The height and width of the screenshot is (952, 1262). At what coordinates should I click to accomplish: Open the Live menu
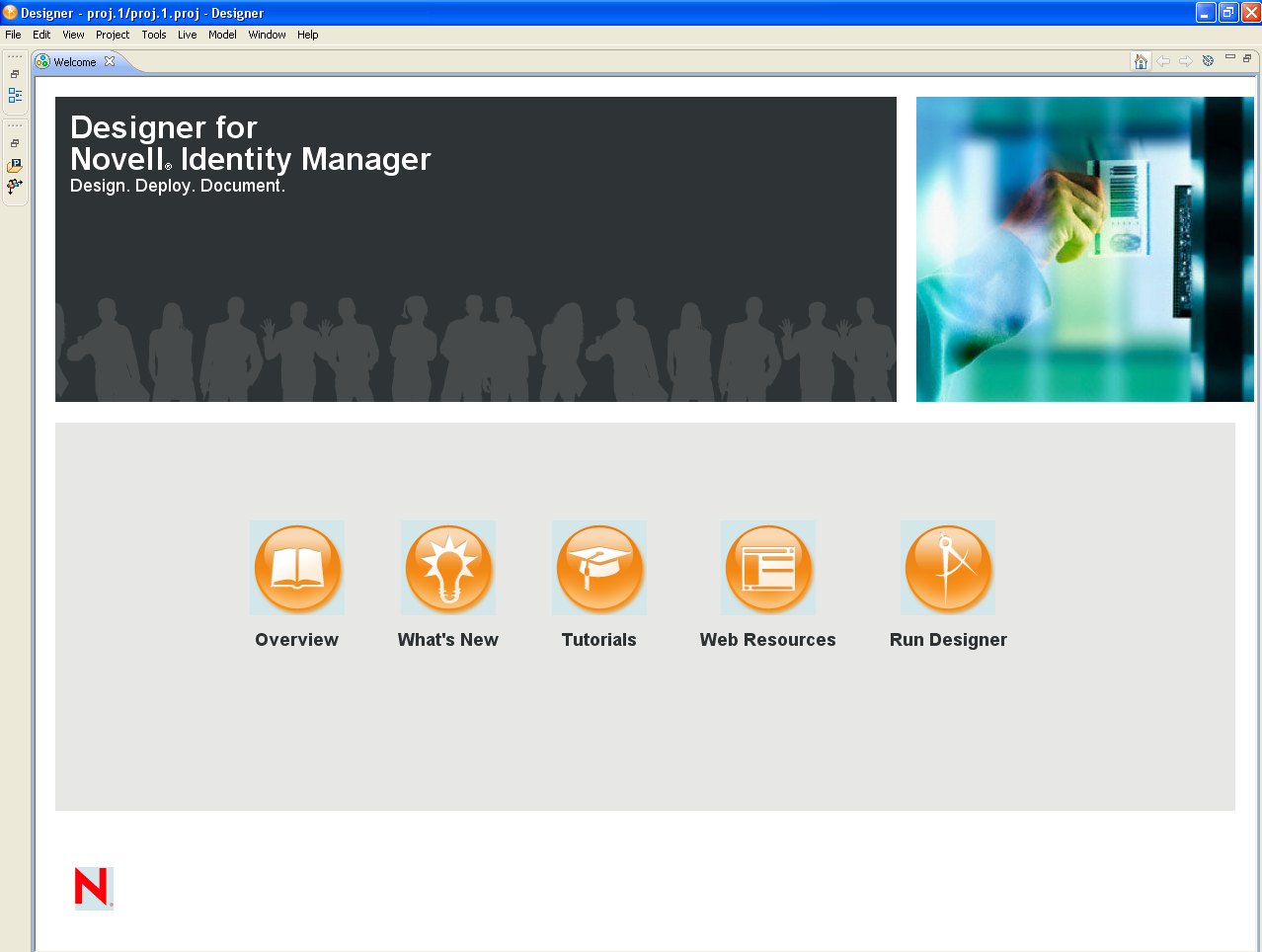pyautogui.click(x=188, y=35)
